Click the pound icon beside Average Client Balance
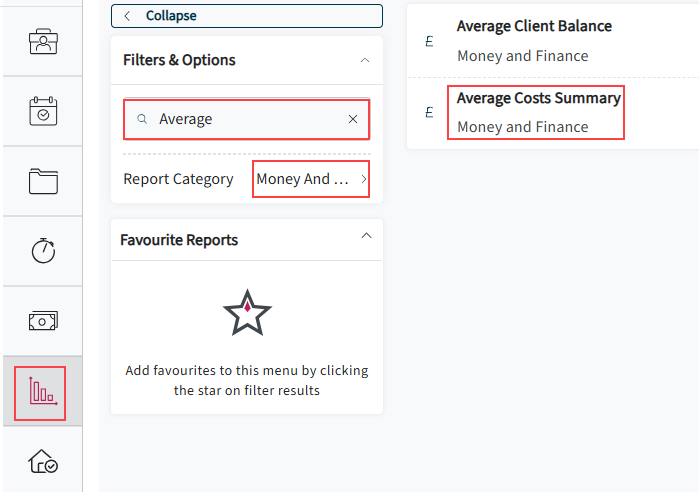The width and height of the screenshot is (699, 492). [x=429, y=41]
